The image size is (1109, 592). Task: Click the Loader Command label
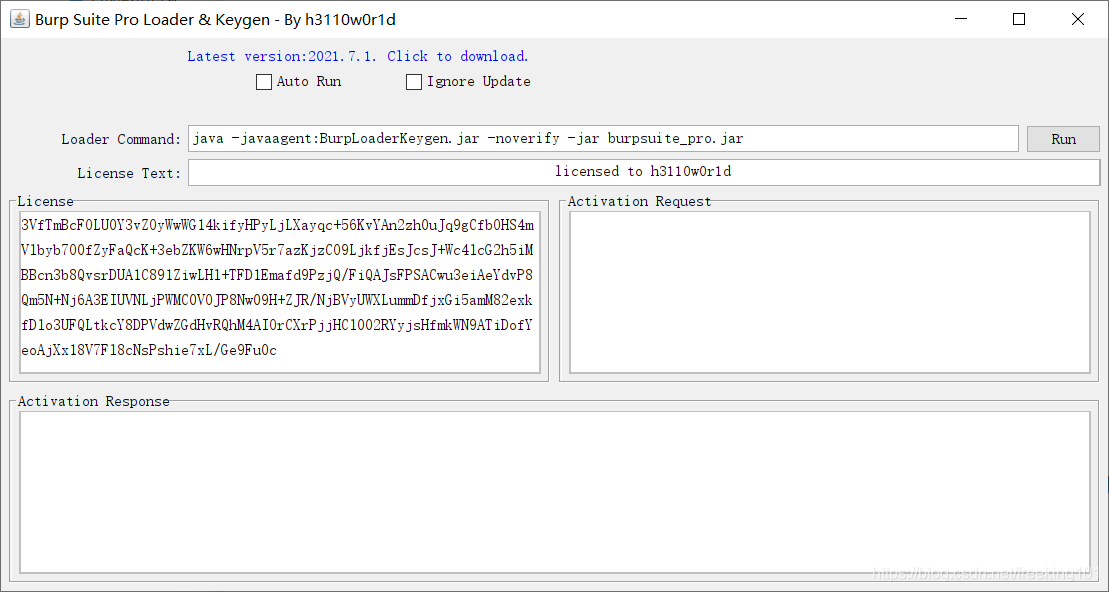pos(121,139)
